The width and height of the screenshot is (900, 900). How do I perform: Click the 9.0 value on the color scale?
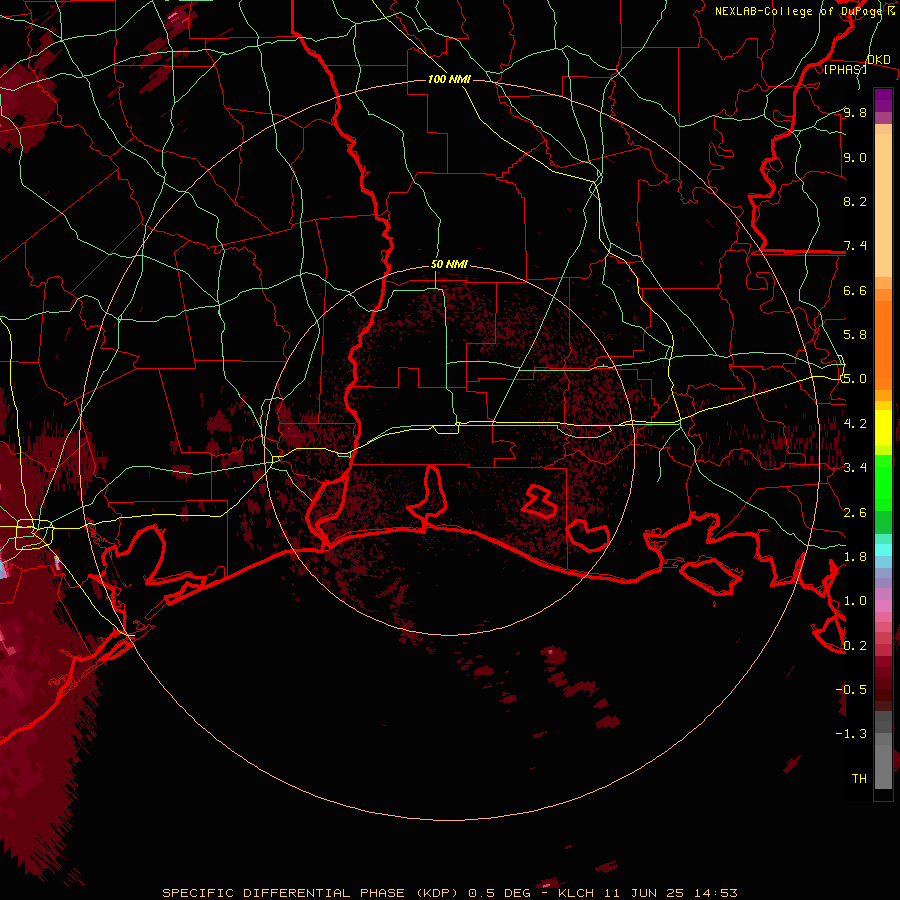[x=855, y=157]
